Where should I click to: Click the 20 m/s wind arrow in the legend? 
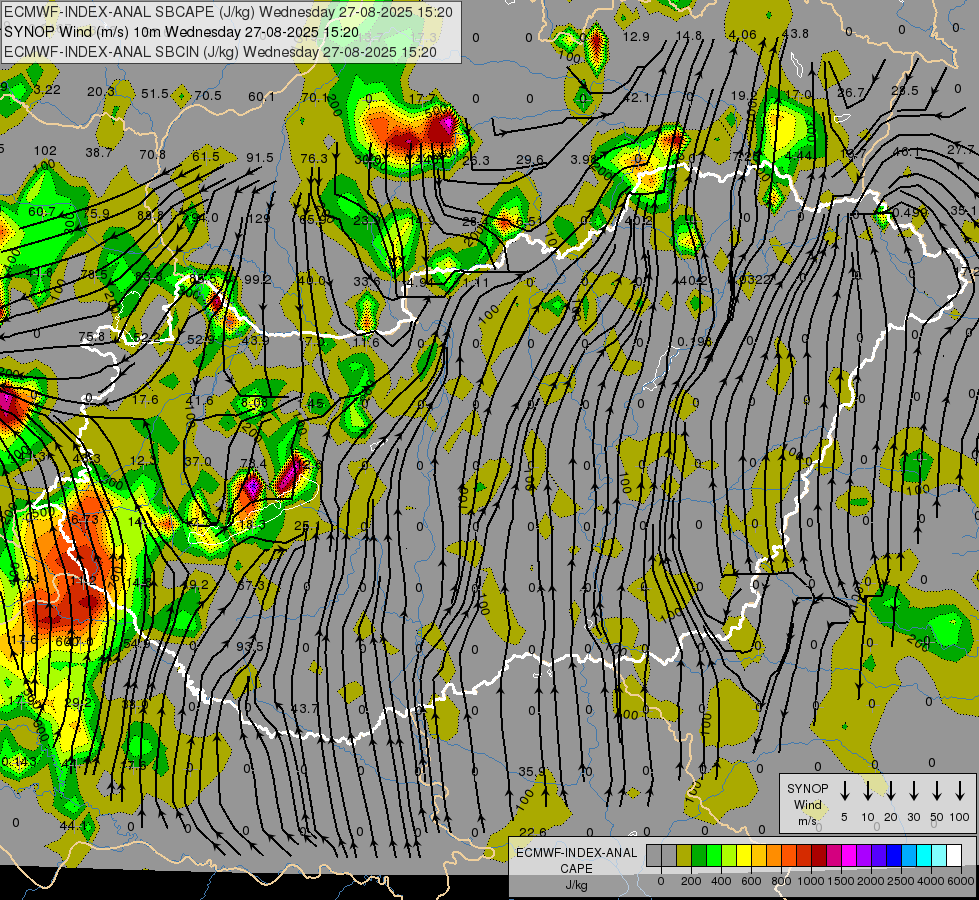click(890, 791)
